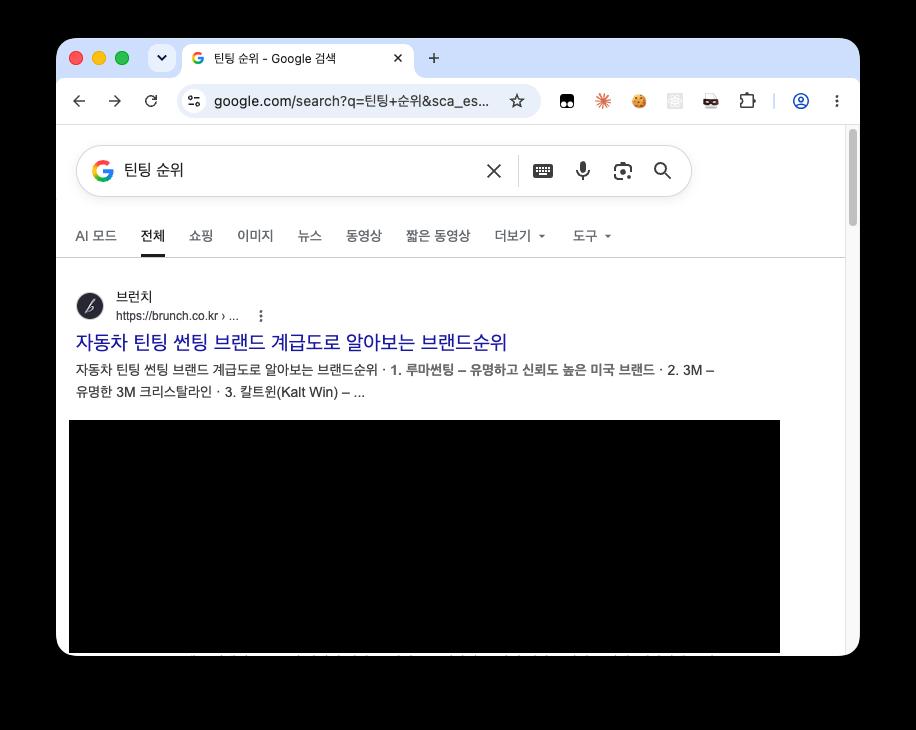Switch to the 짧은 동영상 tab

(x=438, y=236)
